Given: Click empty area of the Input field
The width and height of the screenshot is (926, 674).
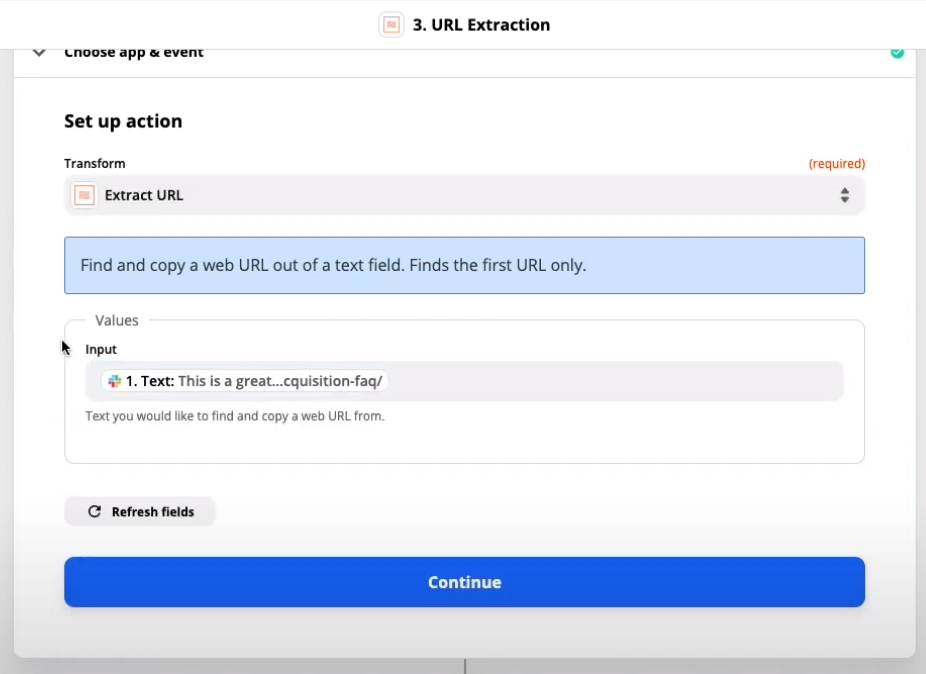Looking at the screenshot, I should click(x=614, y=381).
